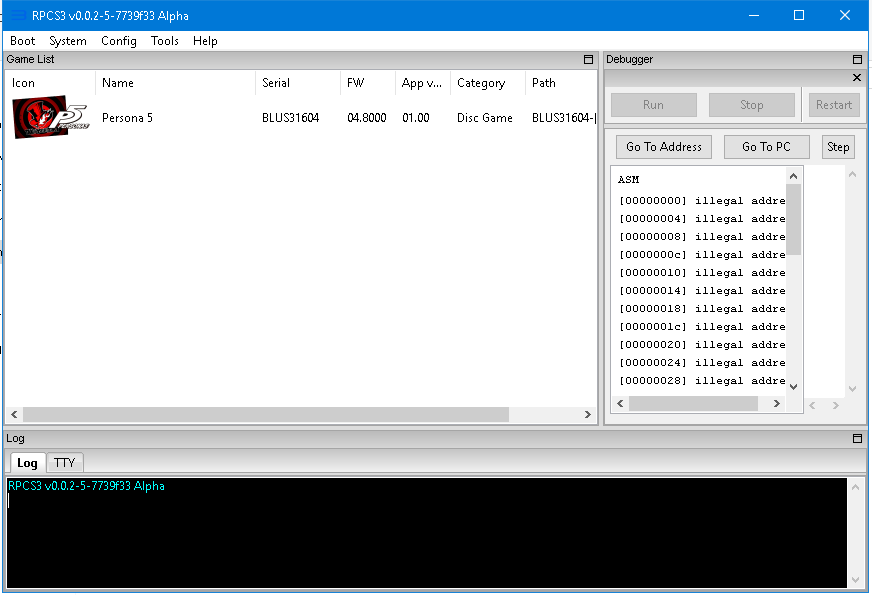Minimize the RPCS3 window
This screenshot has height=595, width=872.
(x=754, y=16)
